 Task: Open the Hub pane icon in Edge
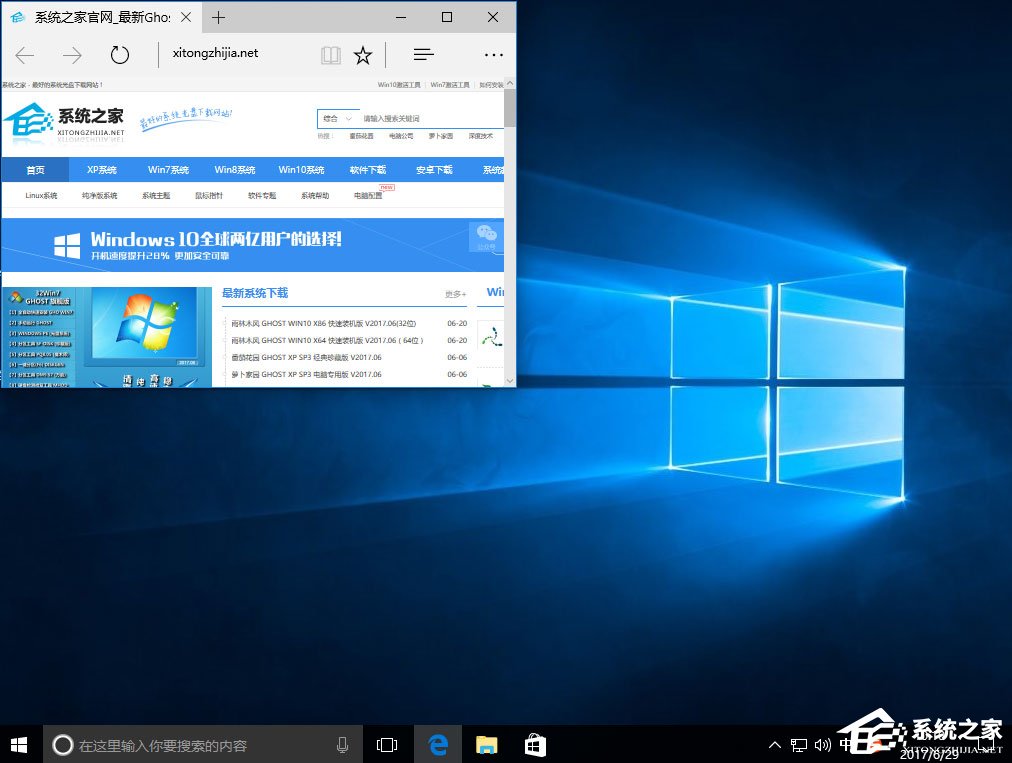pyautogui.click(x=423, y=55)
